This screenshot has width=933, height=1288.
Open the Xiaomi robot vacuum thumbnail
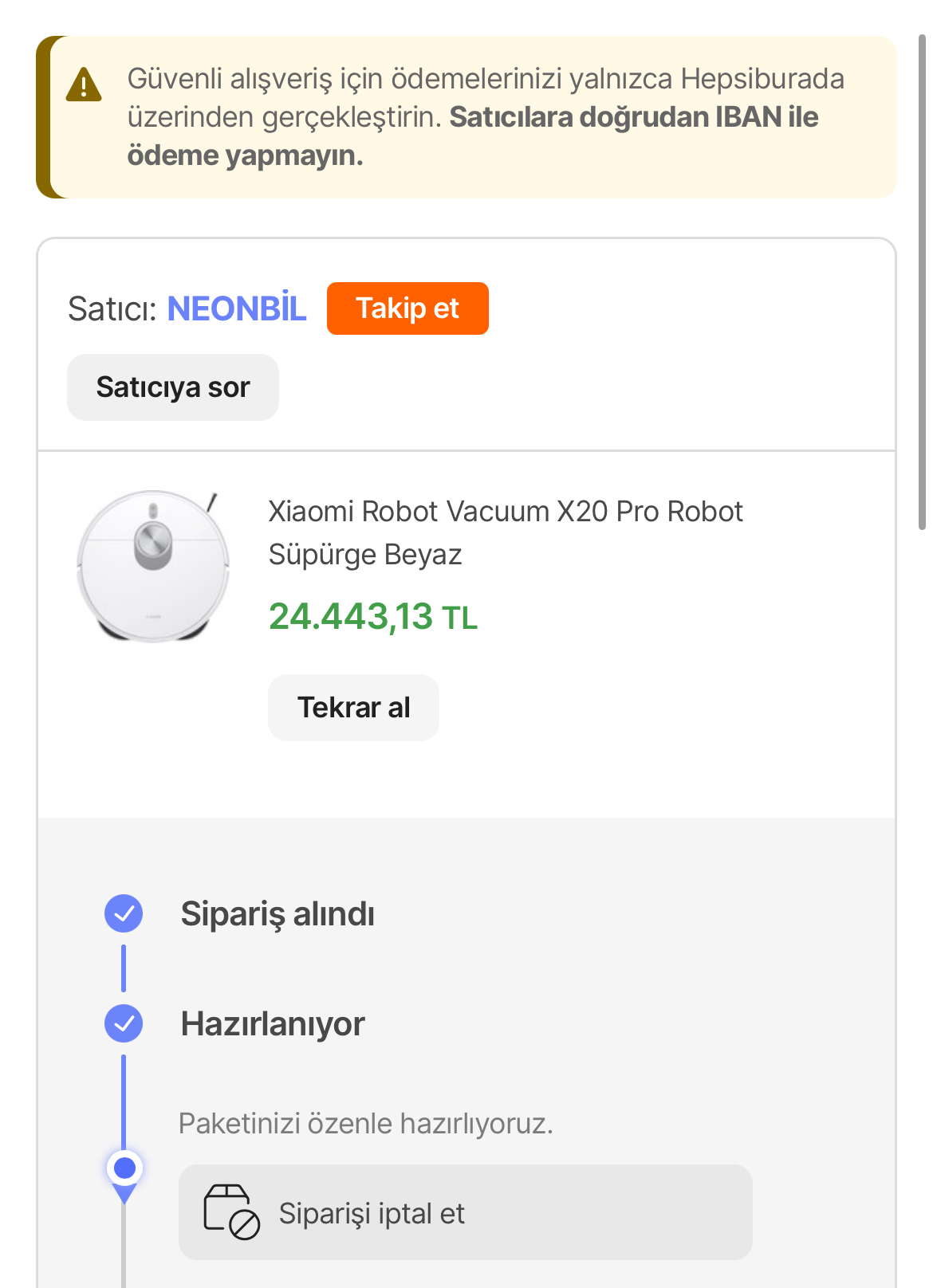(x=153, y=567)
